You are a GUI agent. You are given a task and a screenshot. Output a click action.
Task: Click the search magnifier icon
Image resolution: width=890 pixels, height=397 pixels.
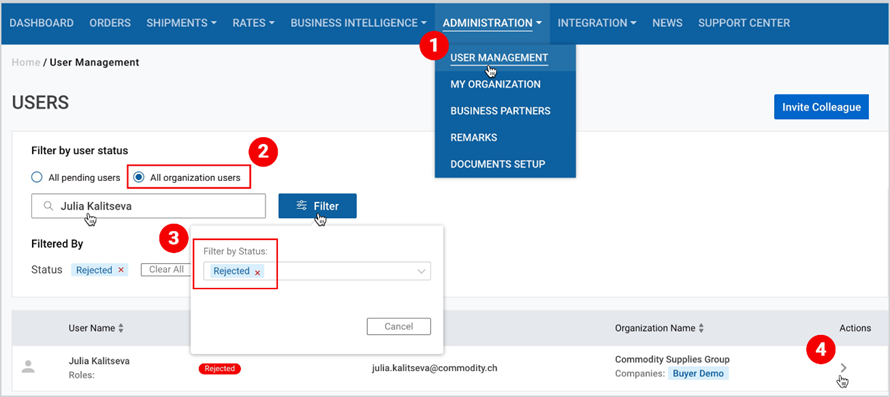(x=48, y=206)
